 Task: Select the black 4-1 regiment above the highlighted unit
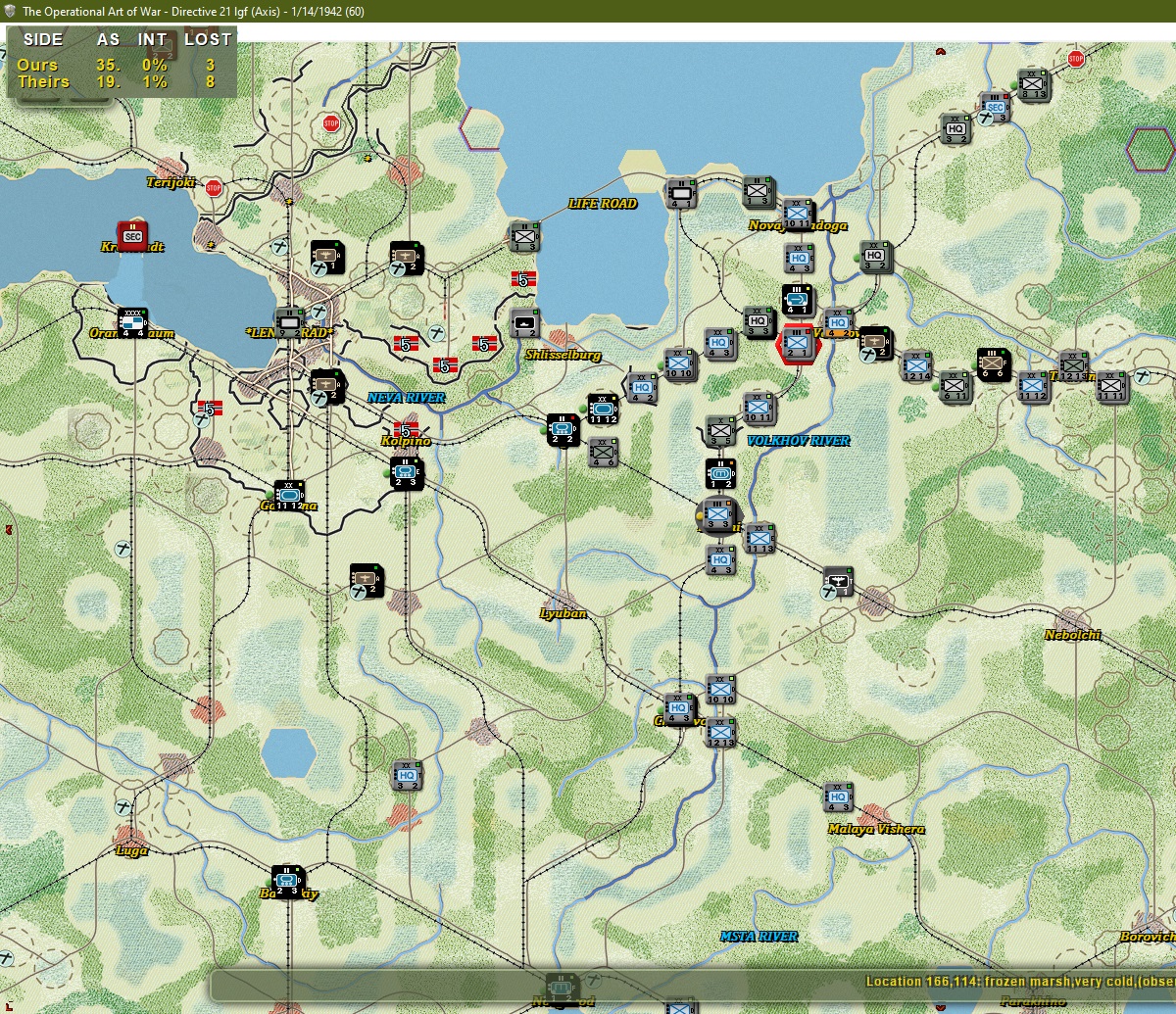tap(797, 299)
